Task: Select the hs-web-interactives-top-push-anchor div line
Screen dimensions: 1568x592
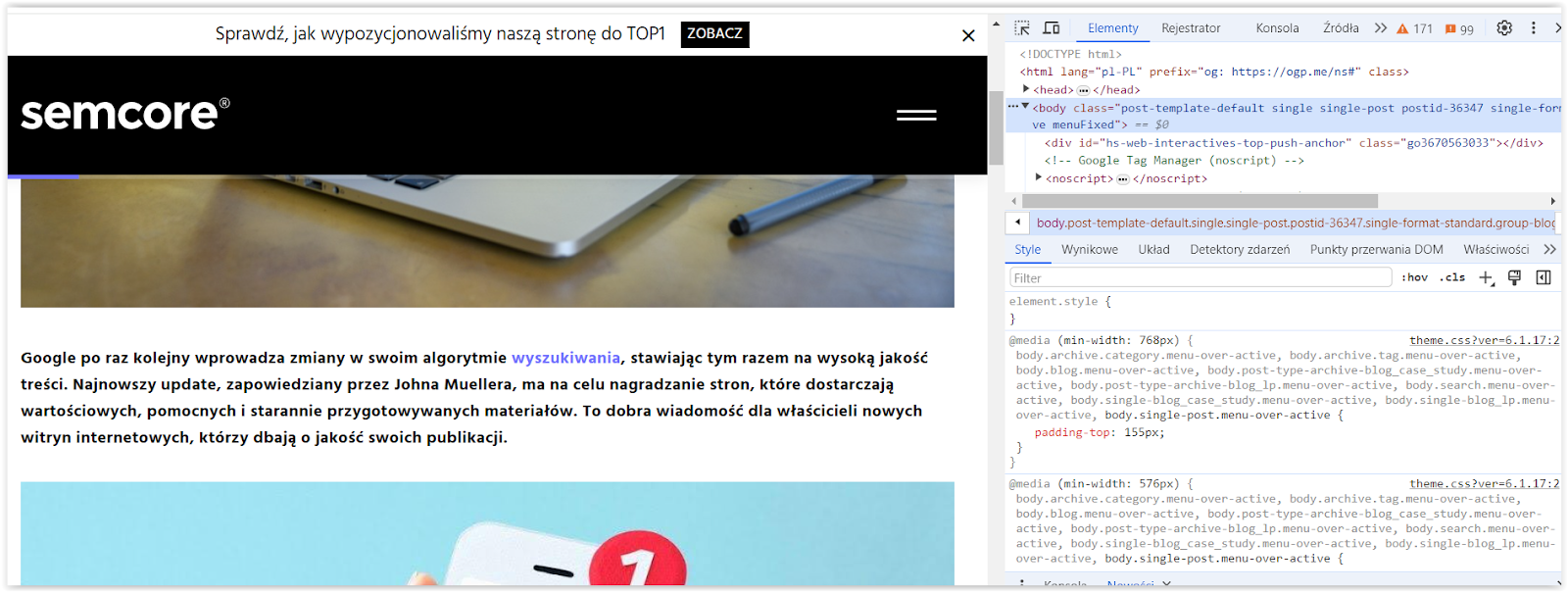Action: (1294, 143)
